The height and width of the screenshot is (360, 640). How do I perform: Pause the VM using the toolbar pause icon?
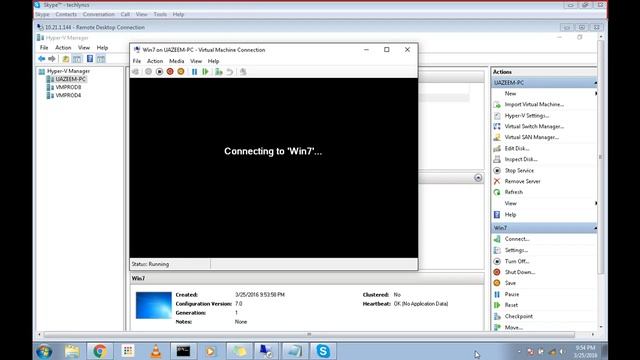[194, 72]
